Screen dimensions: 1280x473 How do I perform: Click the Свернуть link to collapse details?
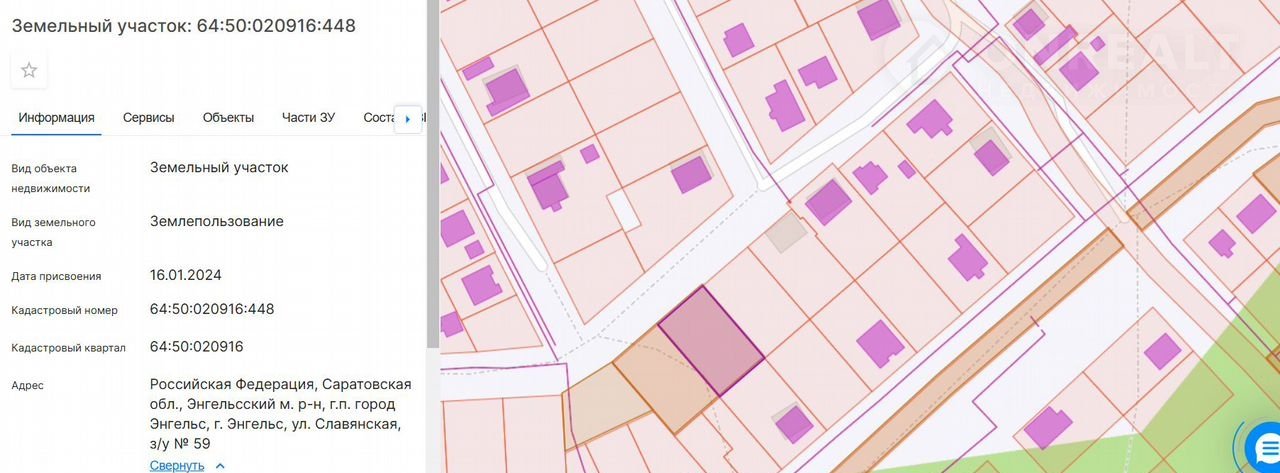[x=177, y=465]
